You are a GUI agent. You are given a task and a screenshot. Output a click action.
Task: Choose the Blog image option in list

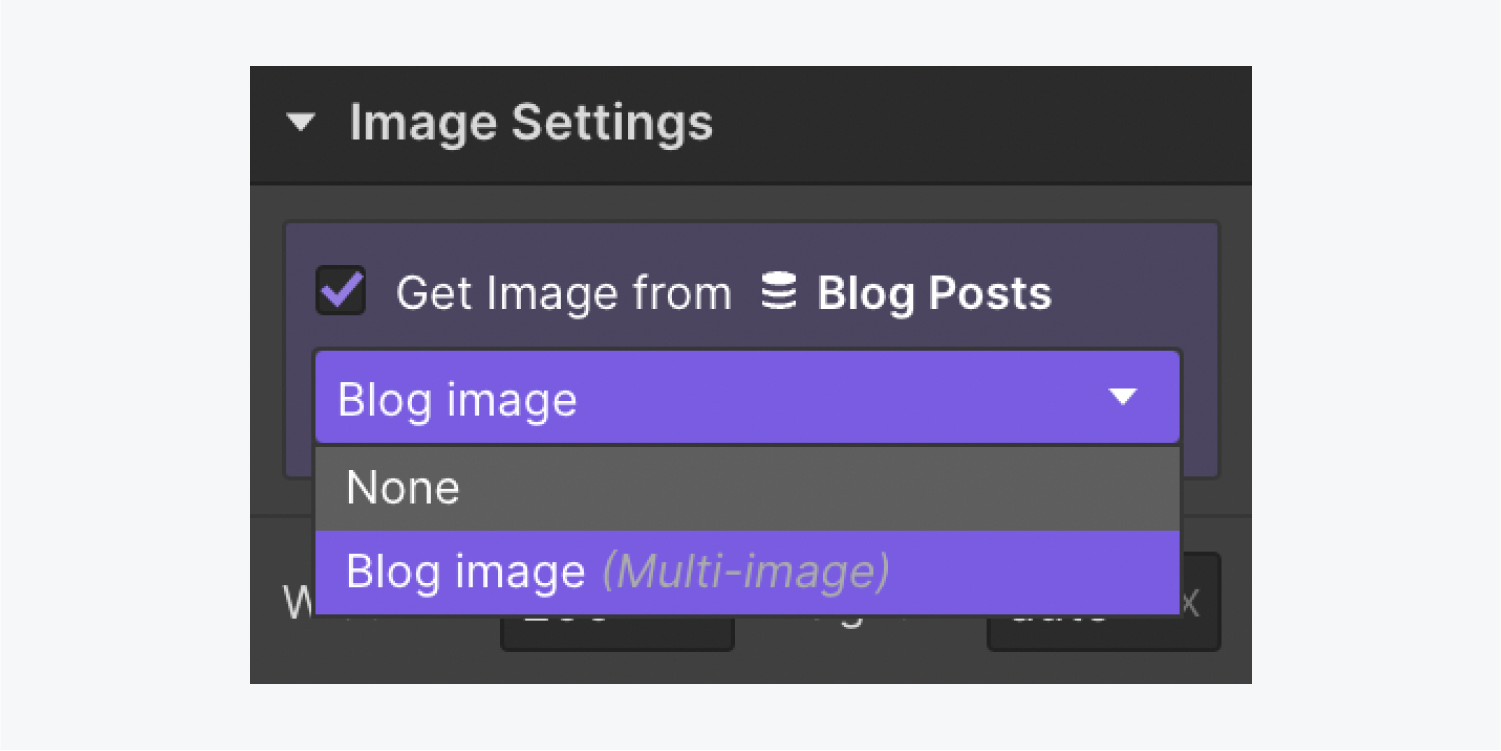pyautogui.click(x=748, y=572)
